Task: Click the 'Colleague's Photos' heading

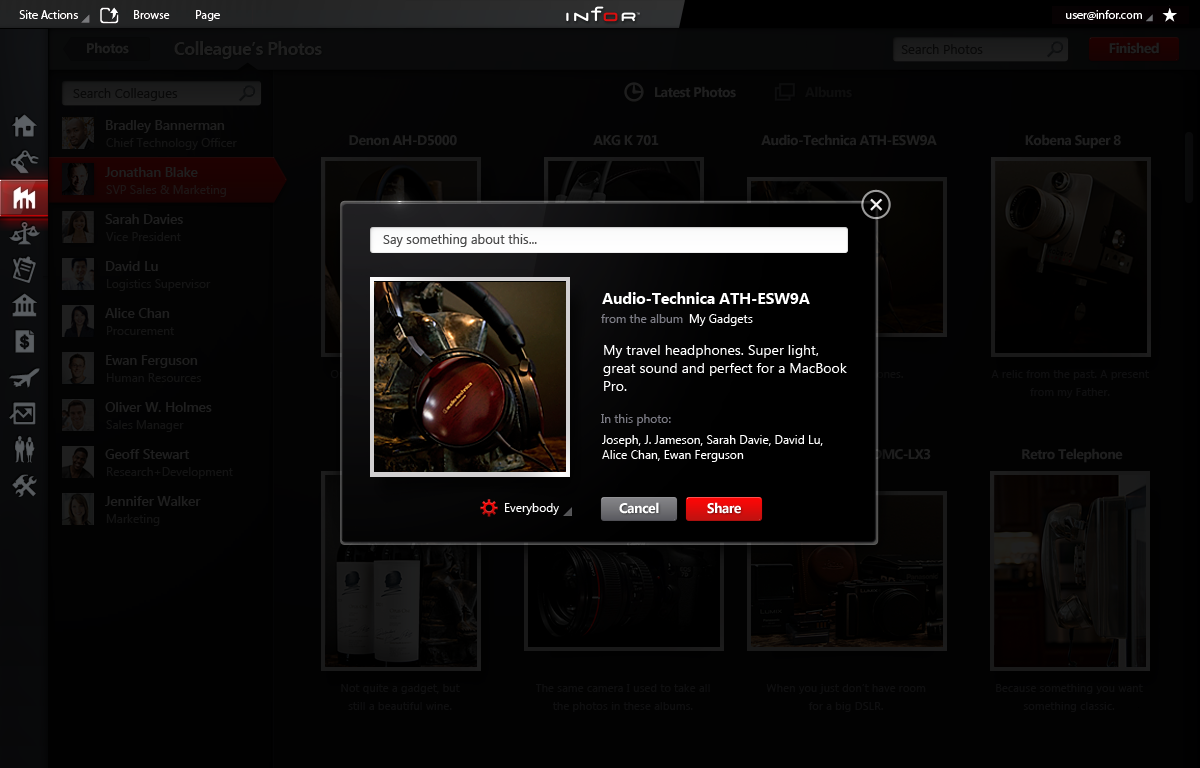Action: (248, 49)
